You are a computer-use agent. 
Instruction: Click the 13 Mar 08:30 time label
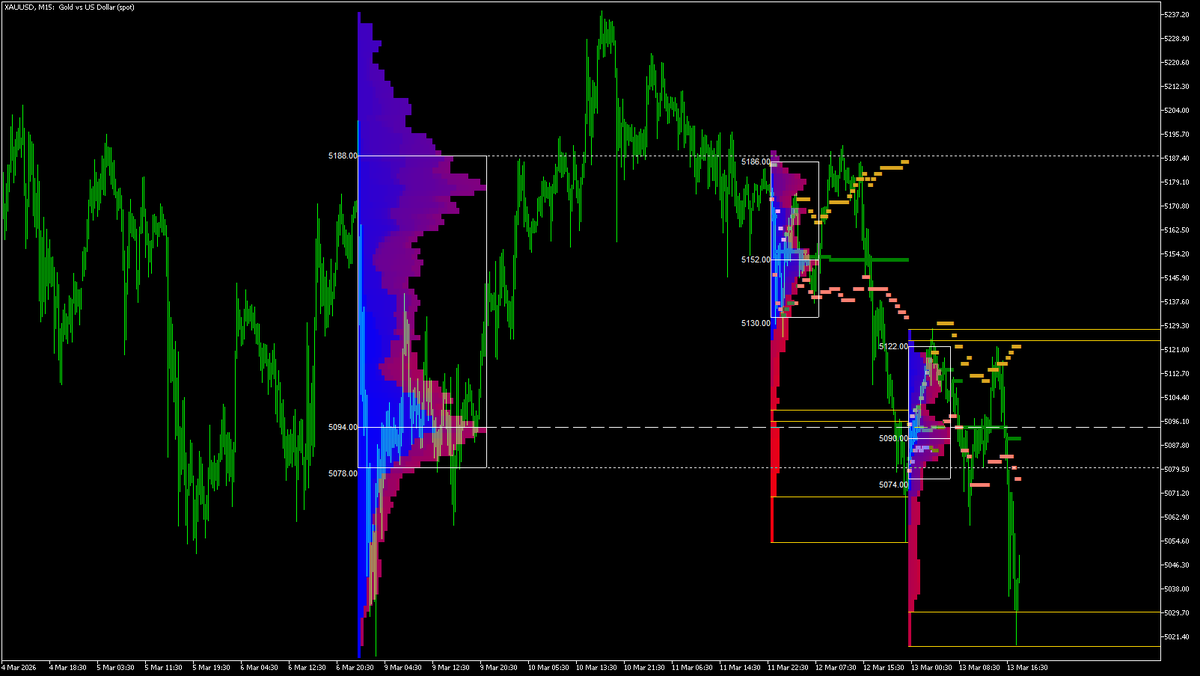pos(981,666)
